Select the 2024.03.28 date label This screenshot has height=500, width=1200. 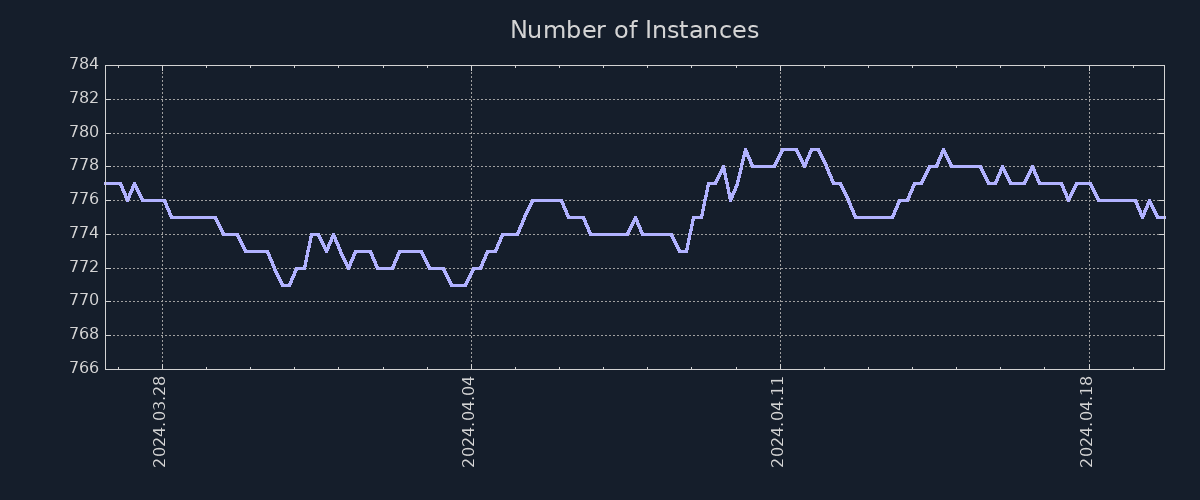pos(160,421)
